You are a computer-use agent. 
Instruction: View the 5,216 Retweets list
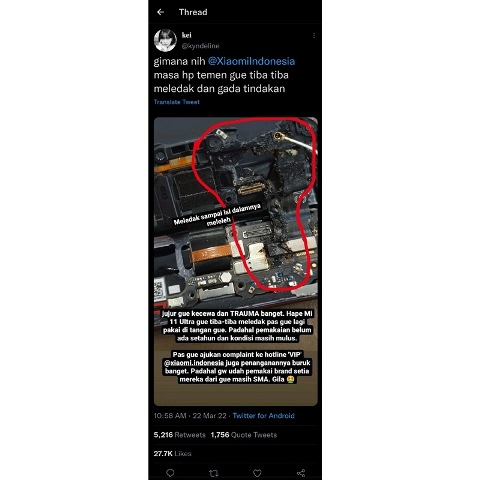coord(180,435)
